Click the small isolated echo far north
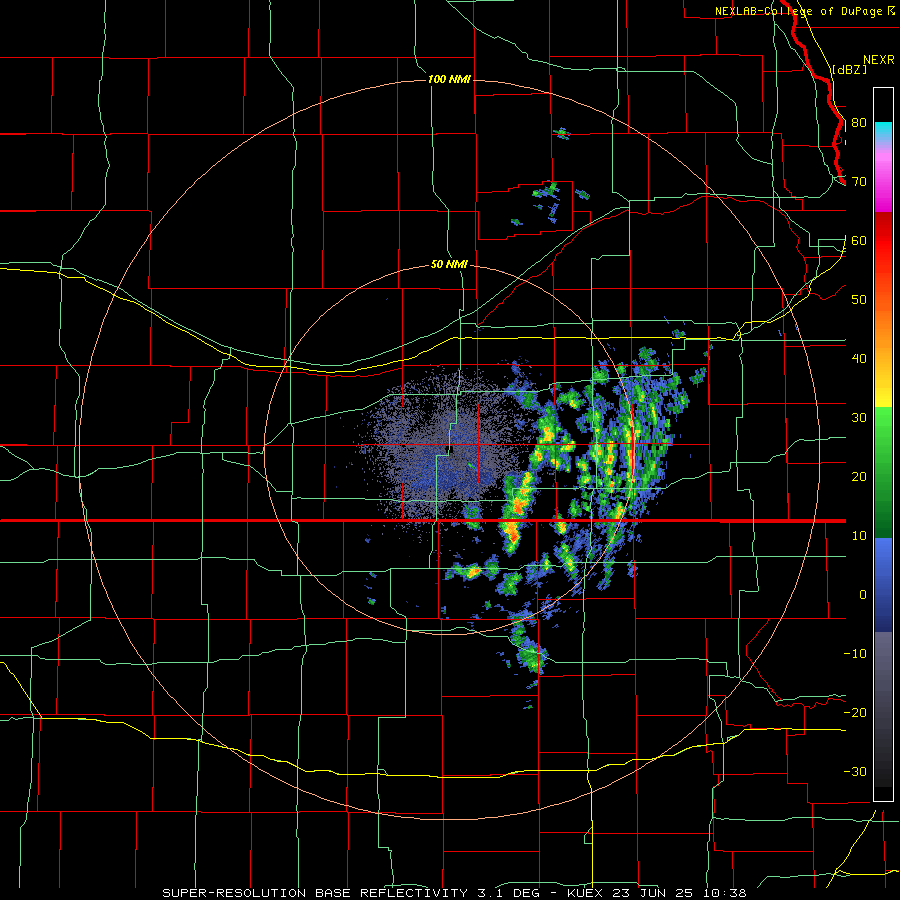 pos(562,134)
